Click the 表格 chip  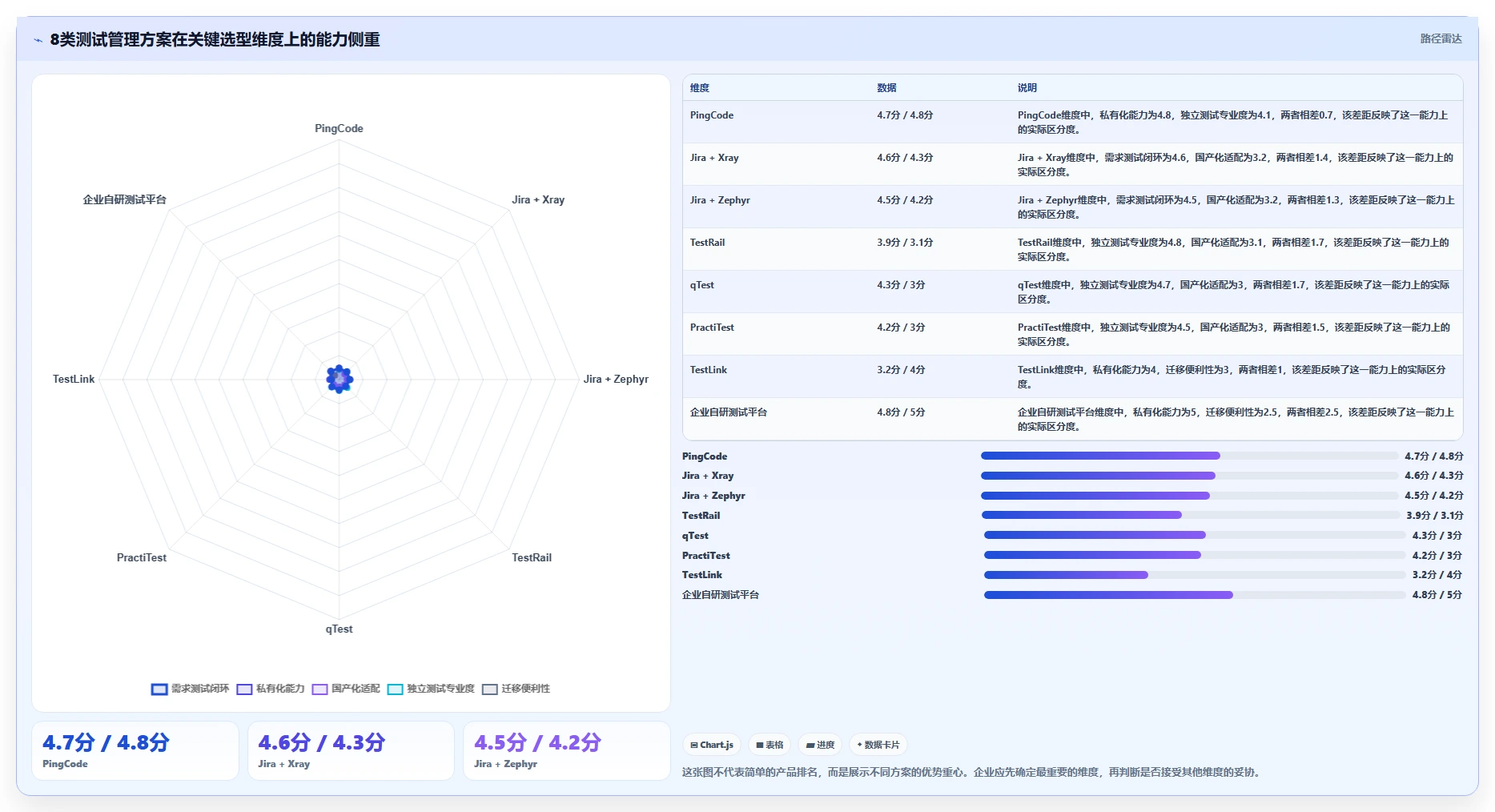pos(770,745)
